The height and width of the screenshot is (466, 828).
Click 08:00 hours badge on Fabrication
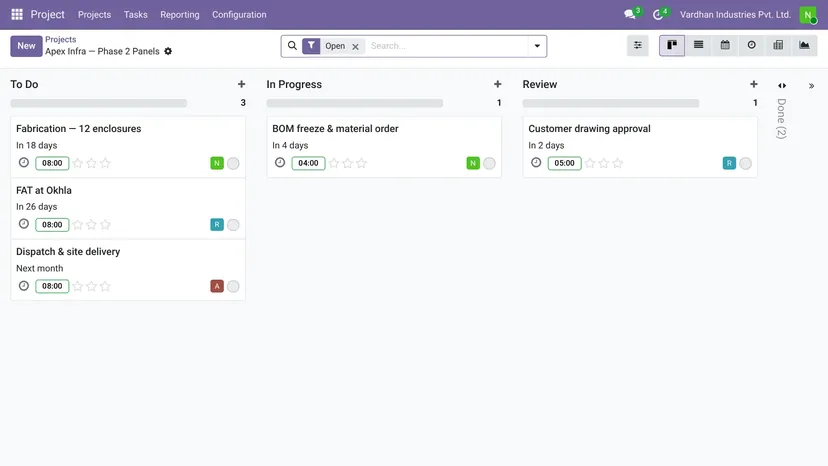point(52,163)
